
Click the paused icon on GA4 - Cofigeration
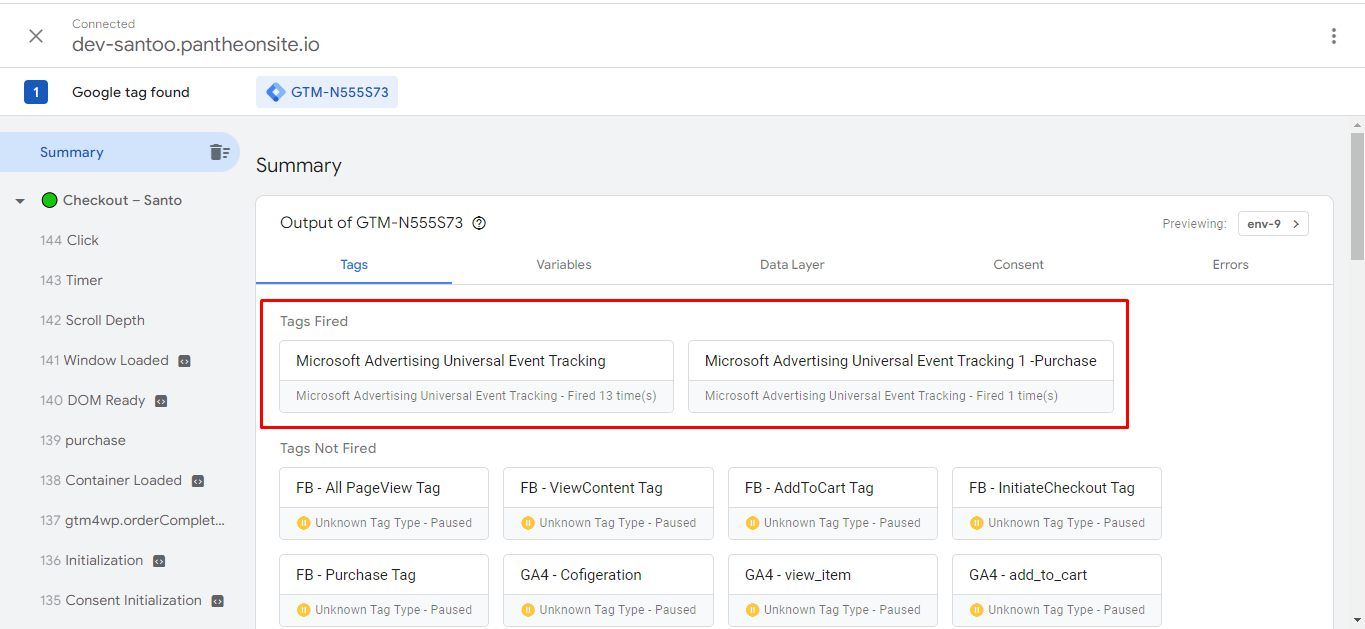pyautogui.click(x=528, y=610)
